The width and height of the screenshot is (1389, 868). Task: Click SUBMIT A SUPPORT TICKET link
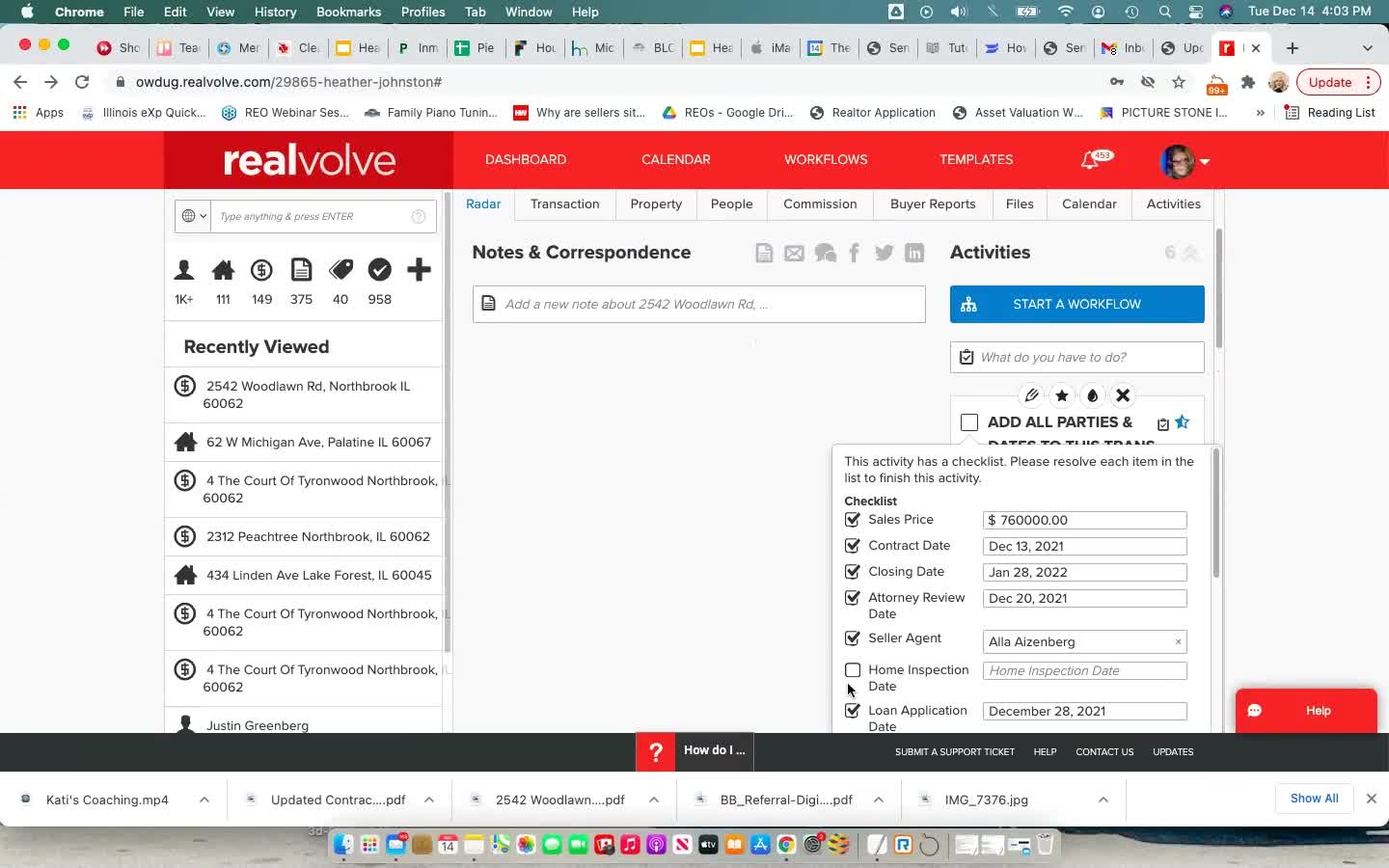[x=955, y=752]
